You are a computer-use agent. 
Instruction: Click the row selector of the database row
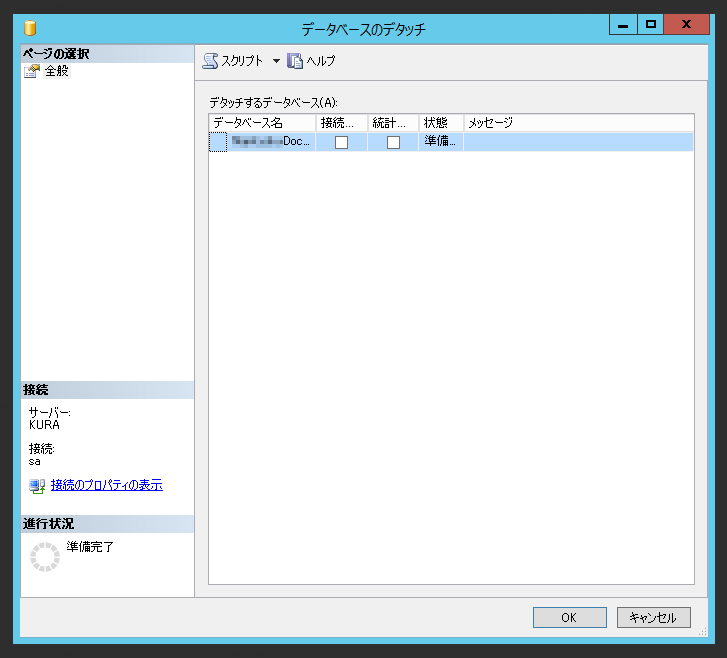click(x=218, y=142)
